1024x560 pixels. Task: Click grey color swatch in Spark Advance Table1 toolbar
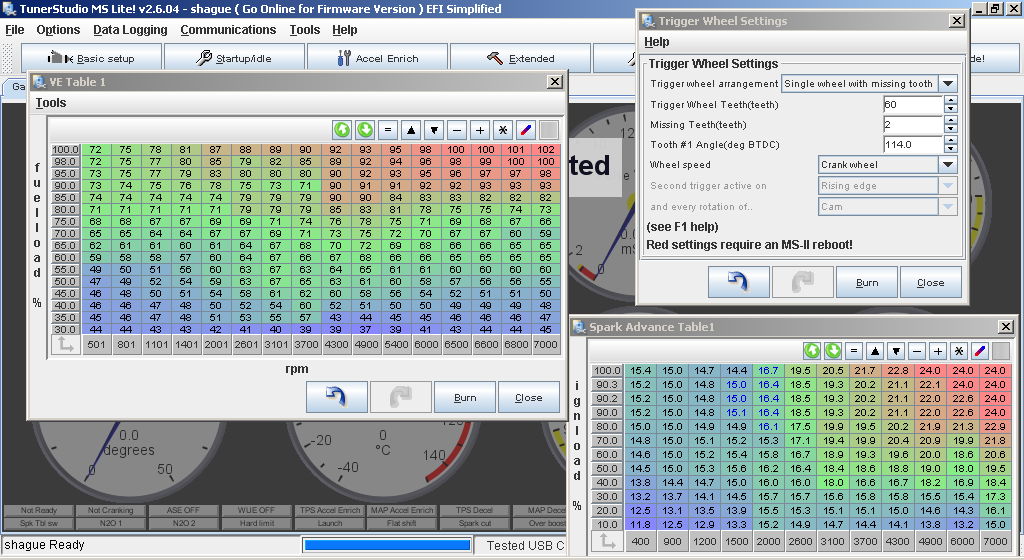pyautogui.click(x=1001, y=350)
